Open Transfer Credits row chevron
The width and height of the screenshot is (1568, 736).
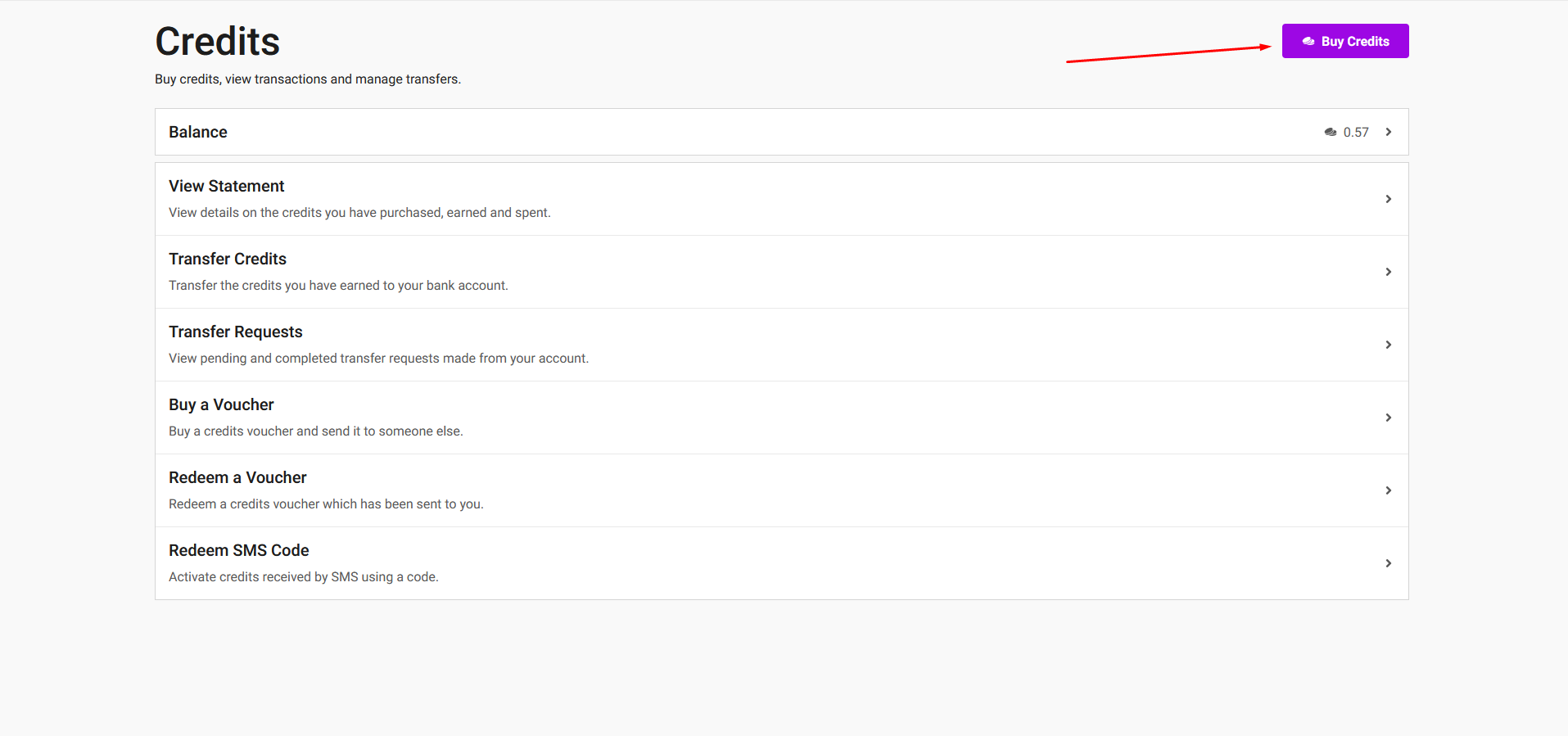1389,272
